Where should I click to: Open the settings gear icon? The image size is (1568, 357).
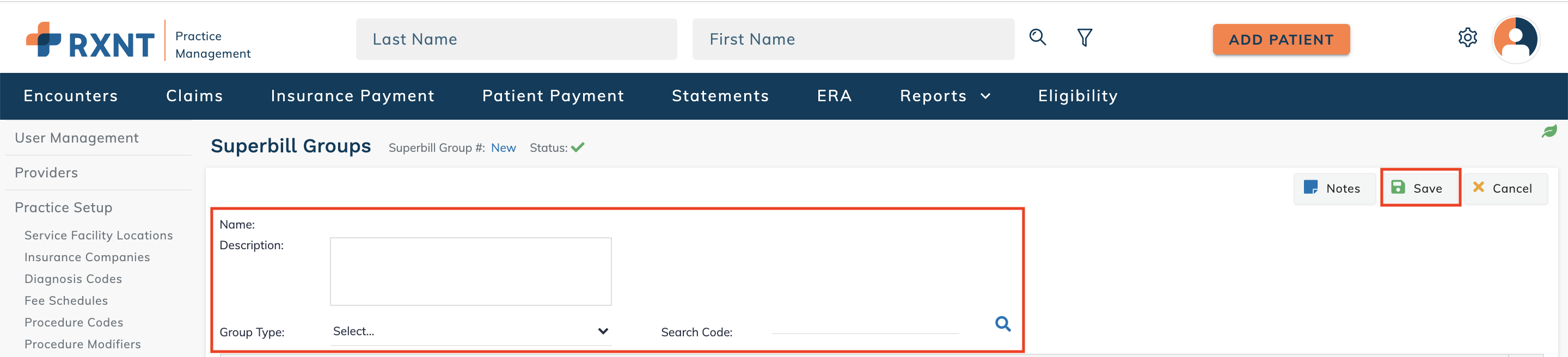tap(1468, 38)
